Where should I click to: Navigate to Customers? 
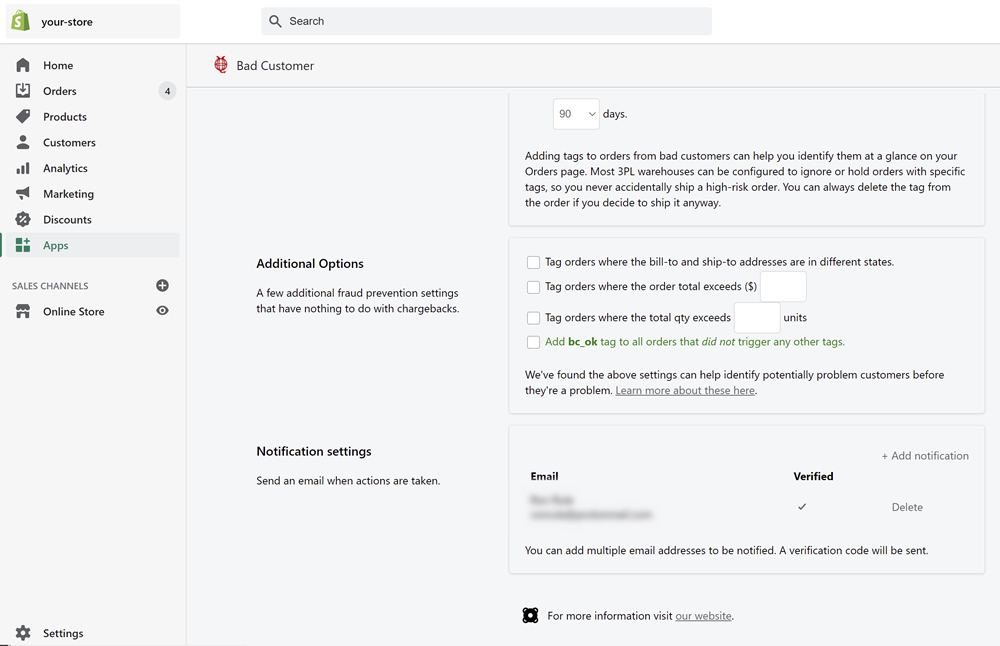tap(70, 142)
